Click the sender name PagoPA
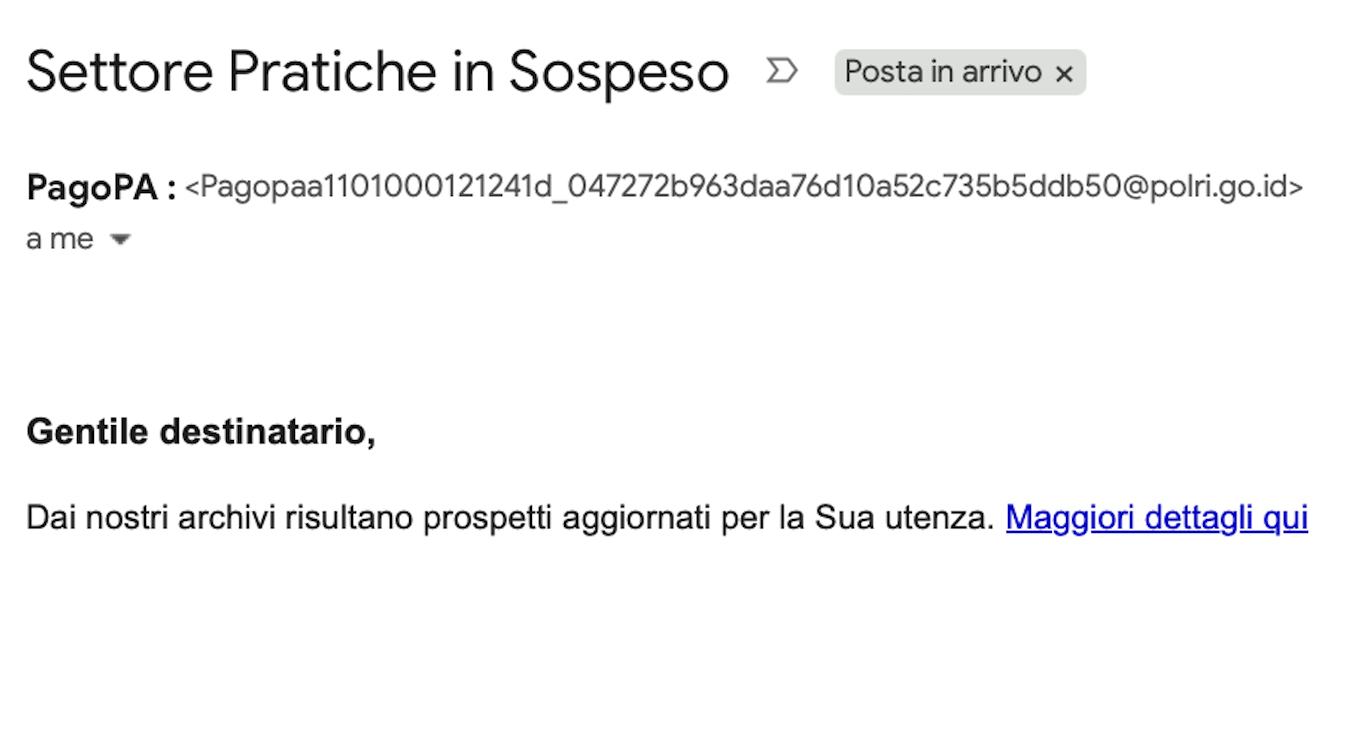1368x733 pixels. click(92, 187)
